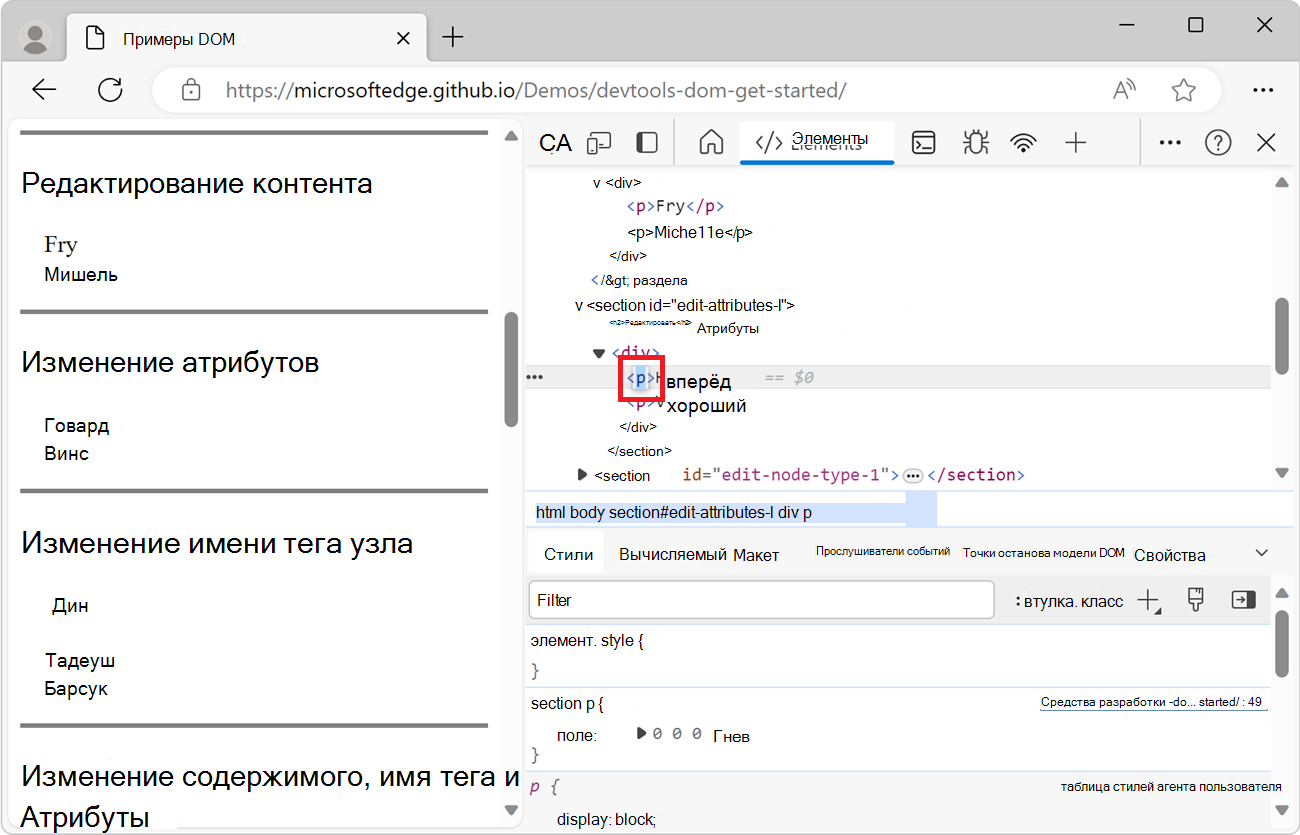The image size is (1300, 835).
Task: Collapse the highlighted div element
Action: coord(599,353)
